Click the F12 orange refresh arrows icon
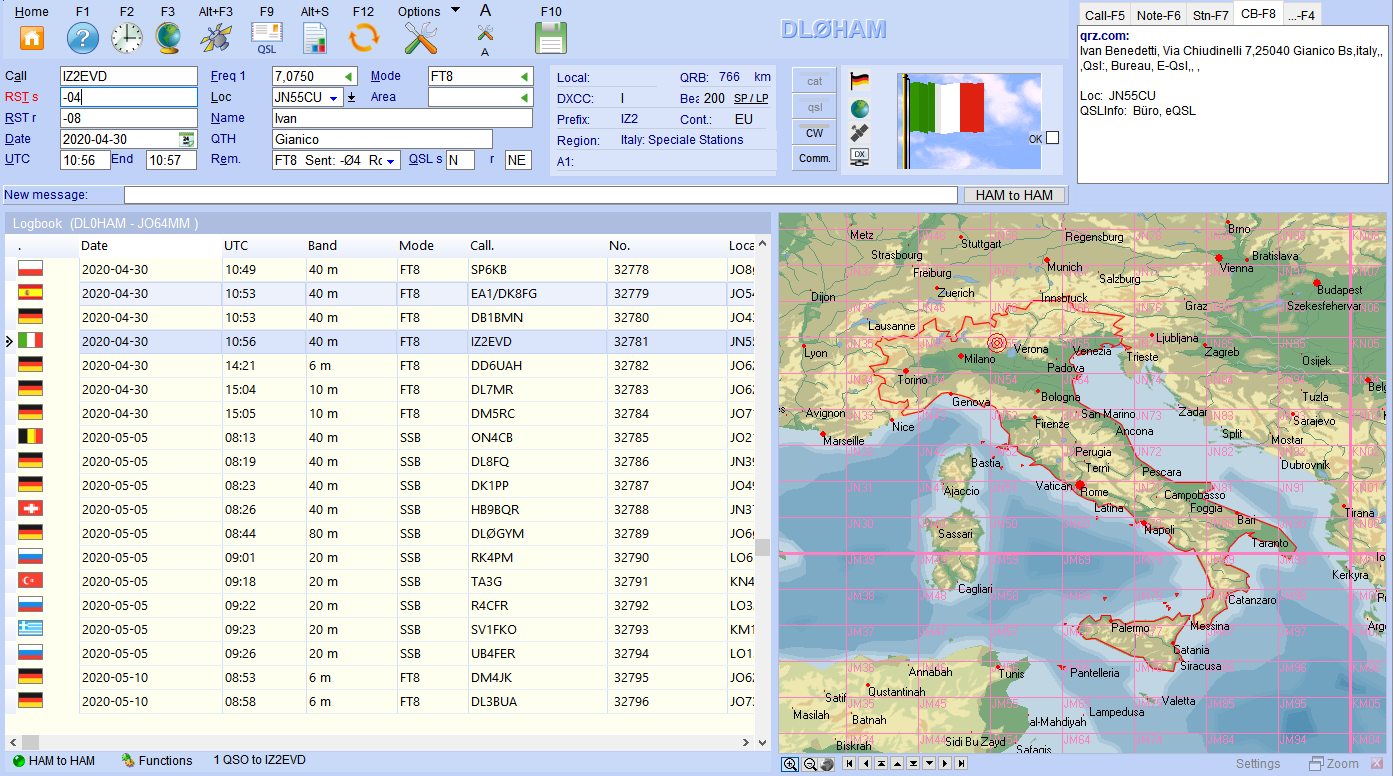This screenshot has height=776, width=1393. coord(363,38)
